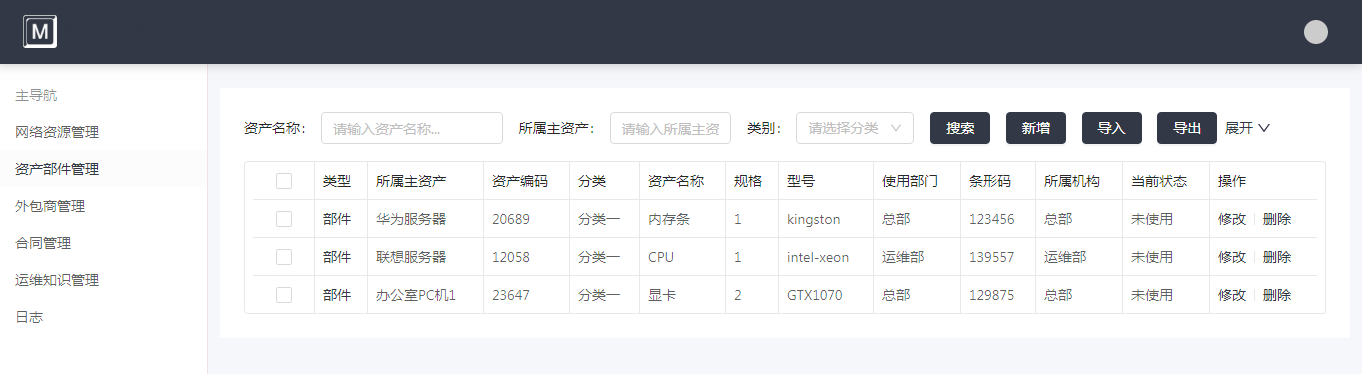Open the user avatar menu
The width and height of the screenshot is (1362, 374).
click(1316, 32)
